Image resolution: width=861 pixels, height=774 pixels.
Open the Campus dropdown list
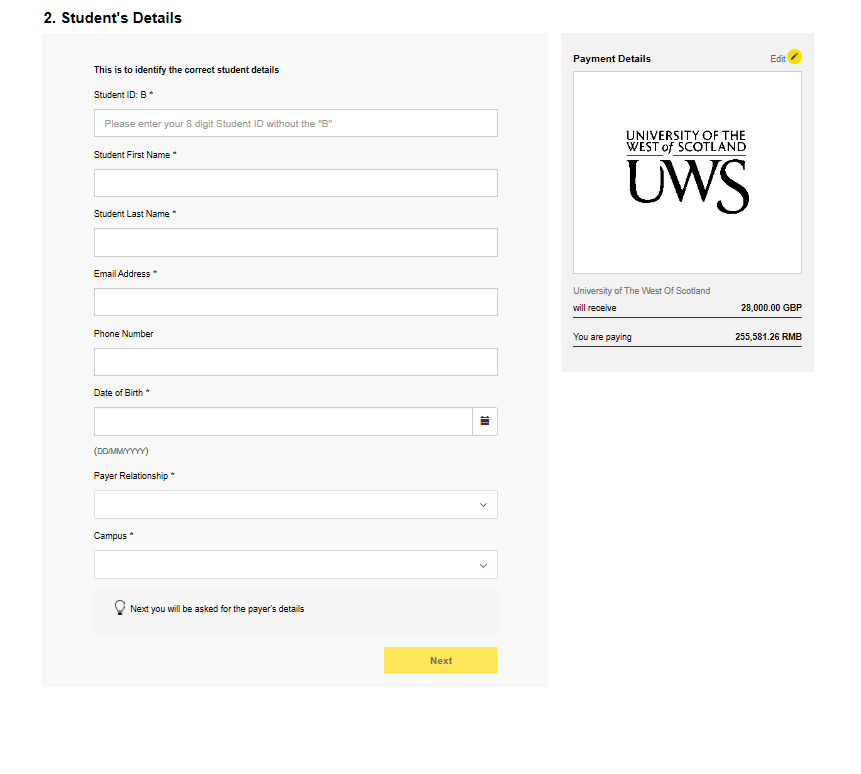point(295,565)
